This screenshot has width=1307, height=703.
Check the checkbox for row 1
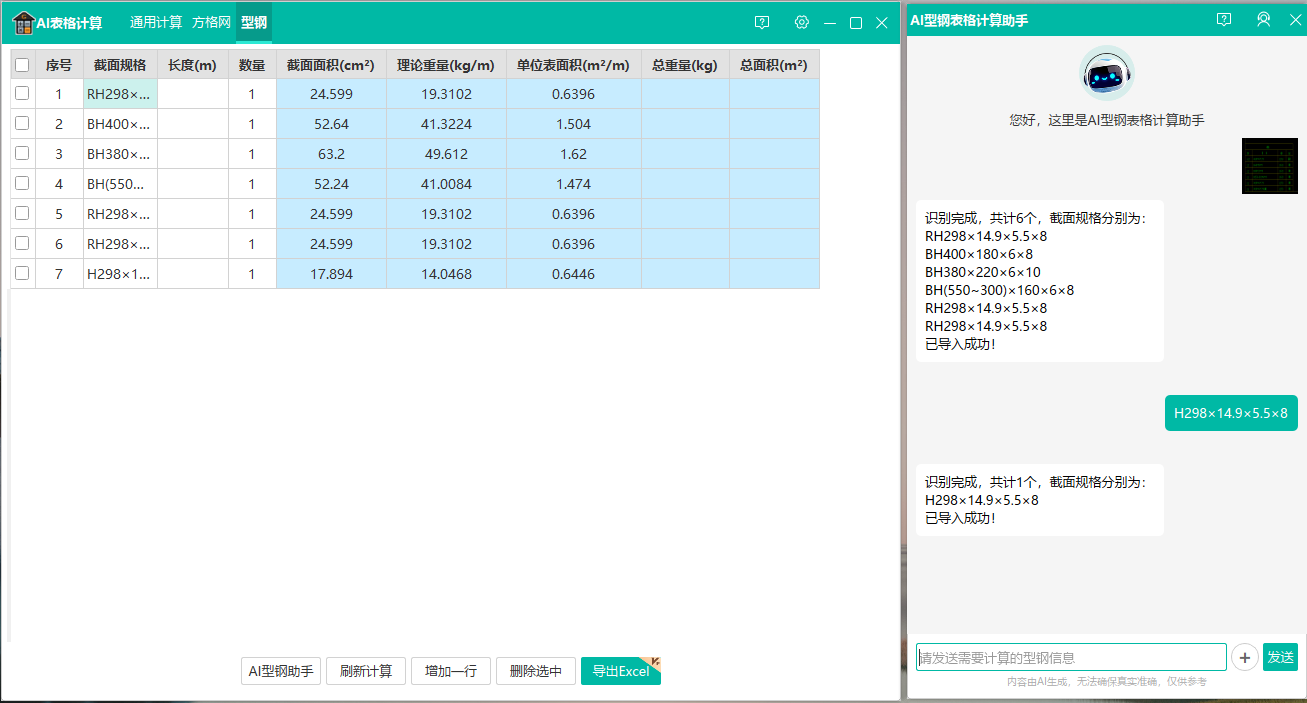pyautogui.click(x=22, y=94)
